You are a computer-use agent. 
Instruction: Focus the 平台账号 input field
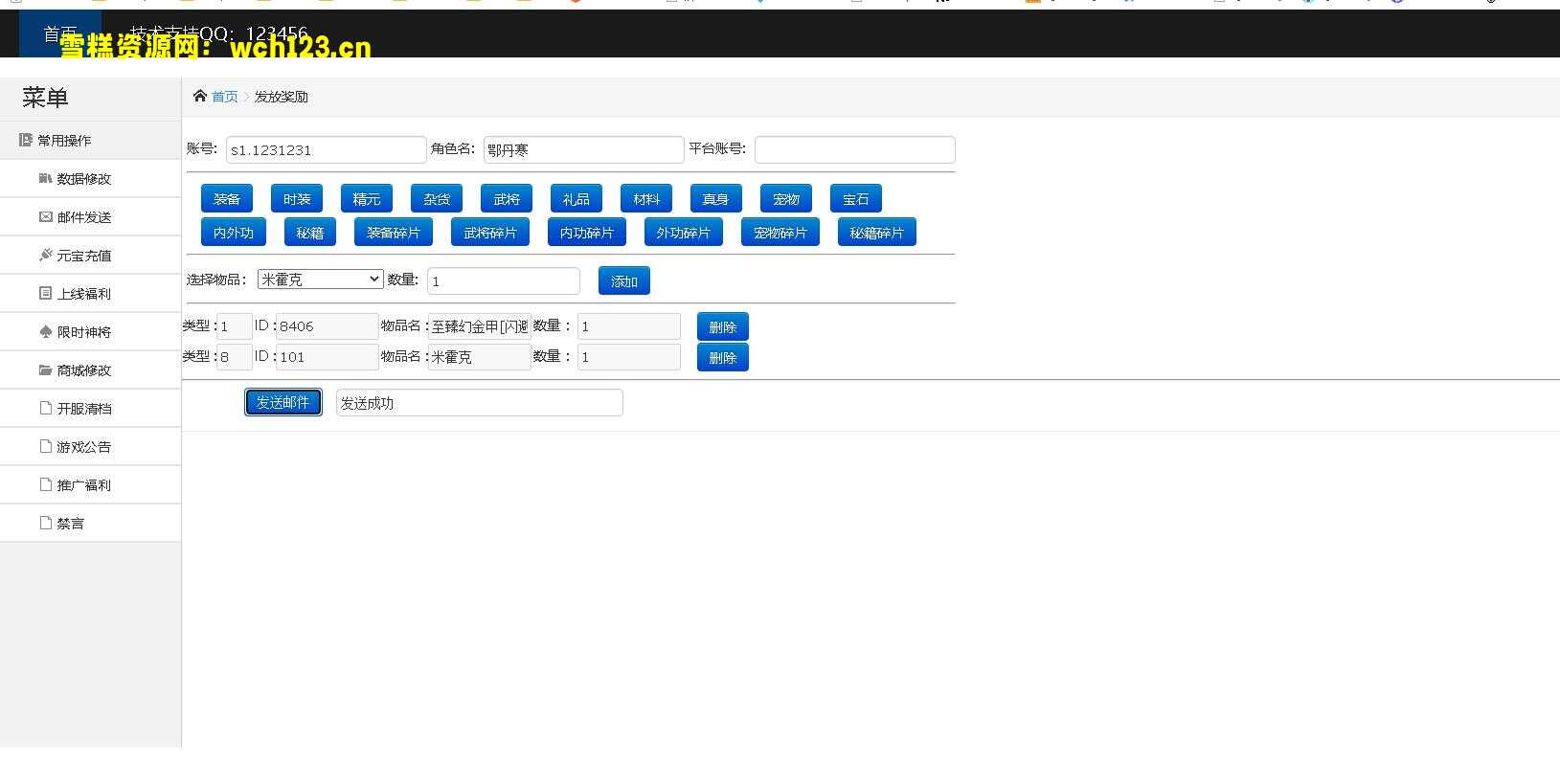point(855,149)
